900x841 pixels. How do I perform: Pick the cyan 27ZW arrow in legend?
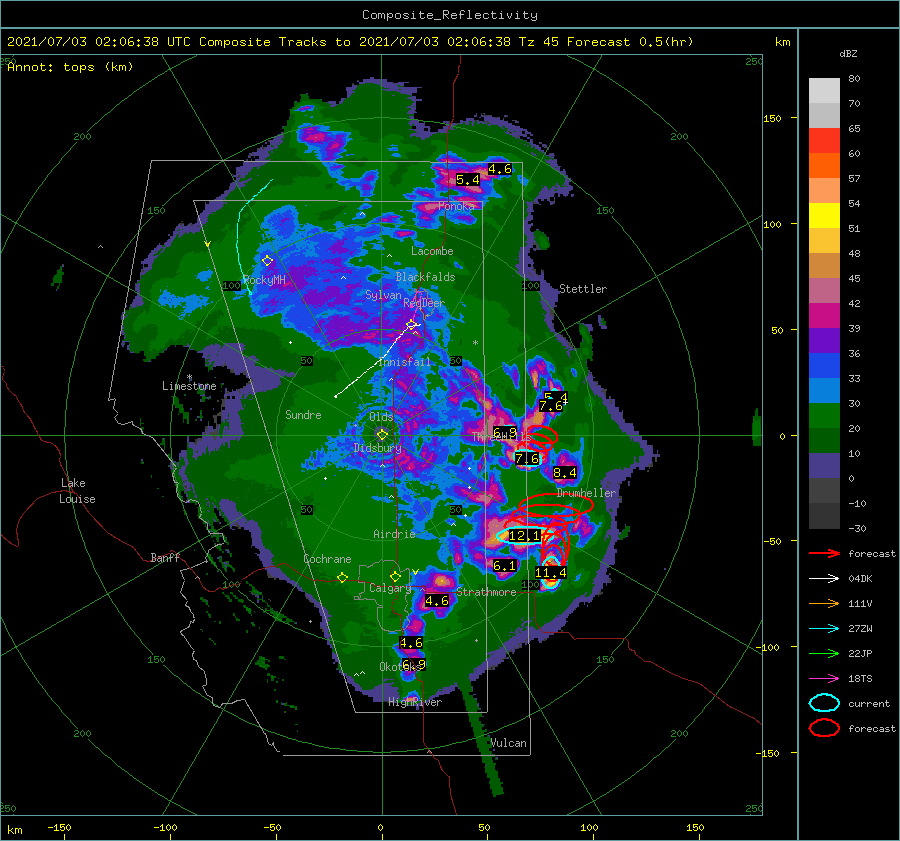pyautogui.click(x=824, y=629)
